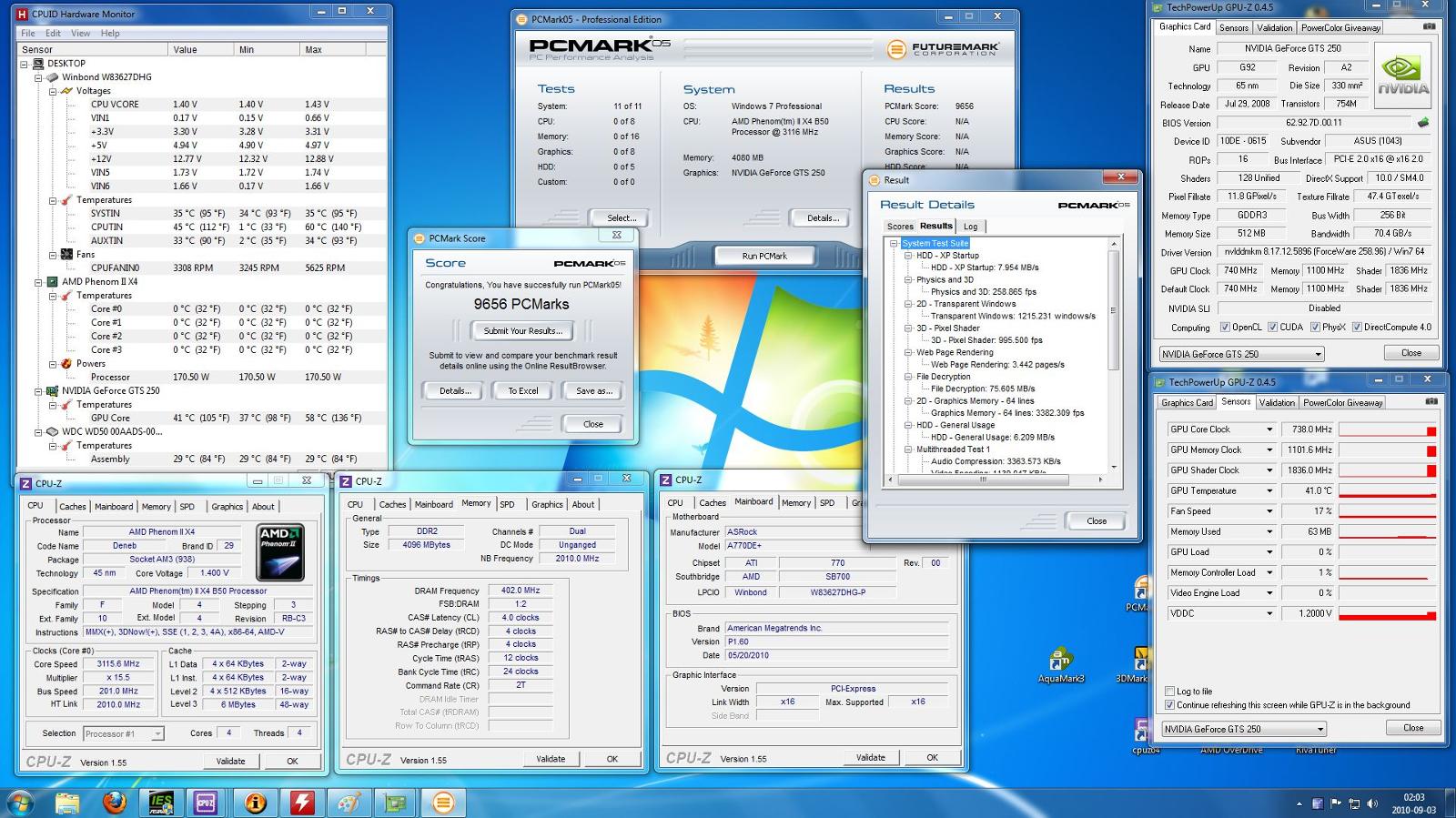Click the BIOS save chip icon in GPU-Z

click(1423, 123)
